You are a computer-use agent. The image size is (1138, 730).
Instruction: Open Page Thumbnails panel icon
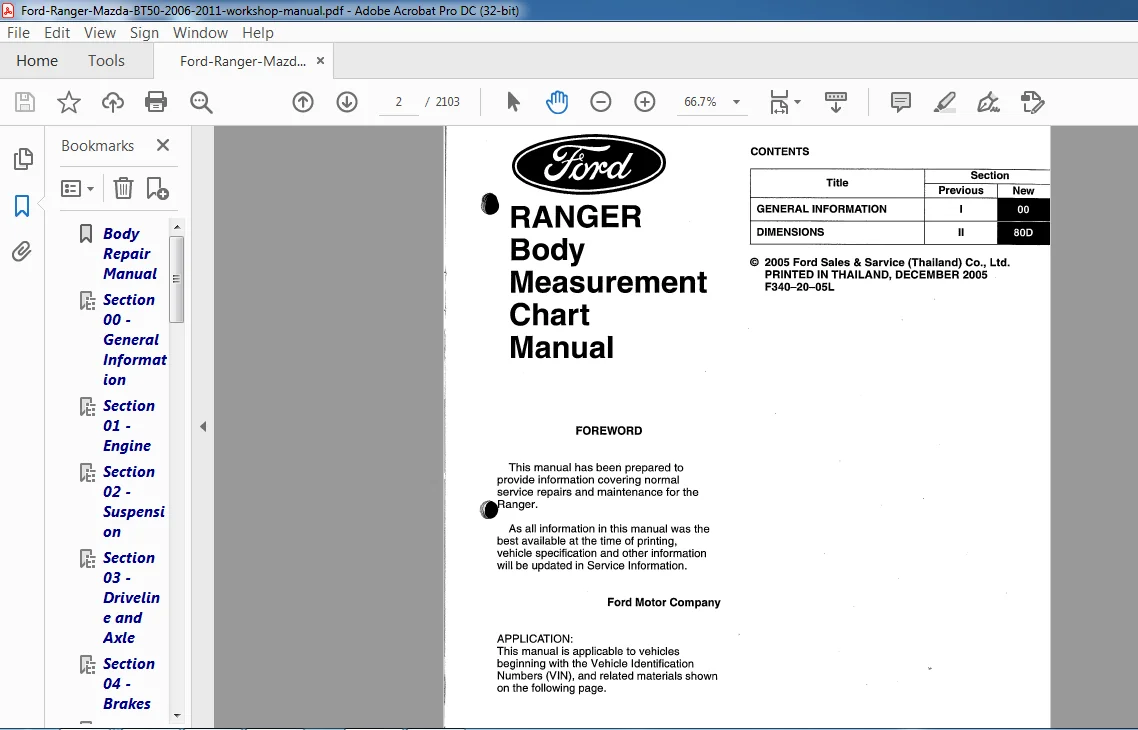click(x=22, y=159)
